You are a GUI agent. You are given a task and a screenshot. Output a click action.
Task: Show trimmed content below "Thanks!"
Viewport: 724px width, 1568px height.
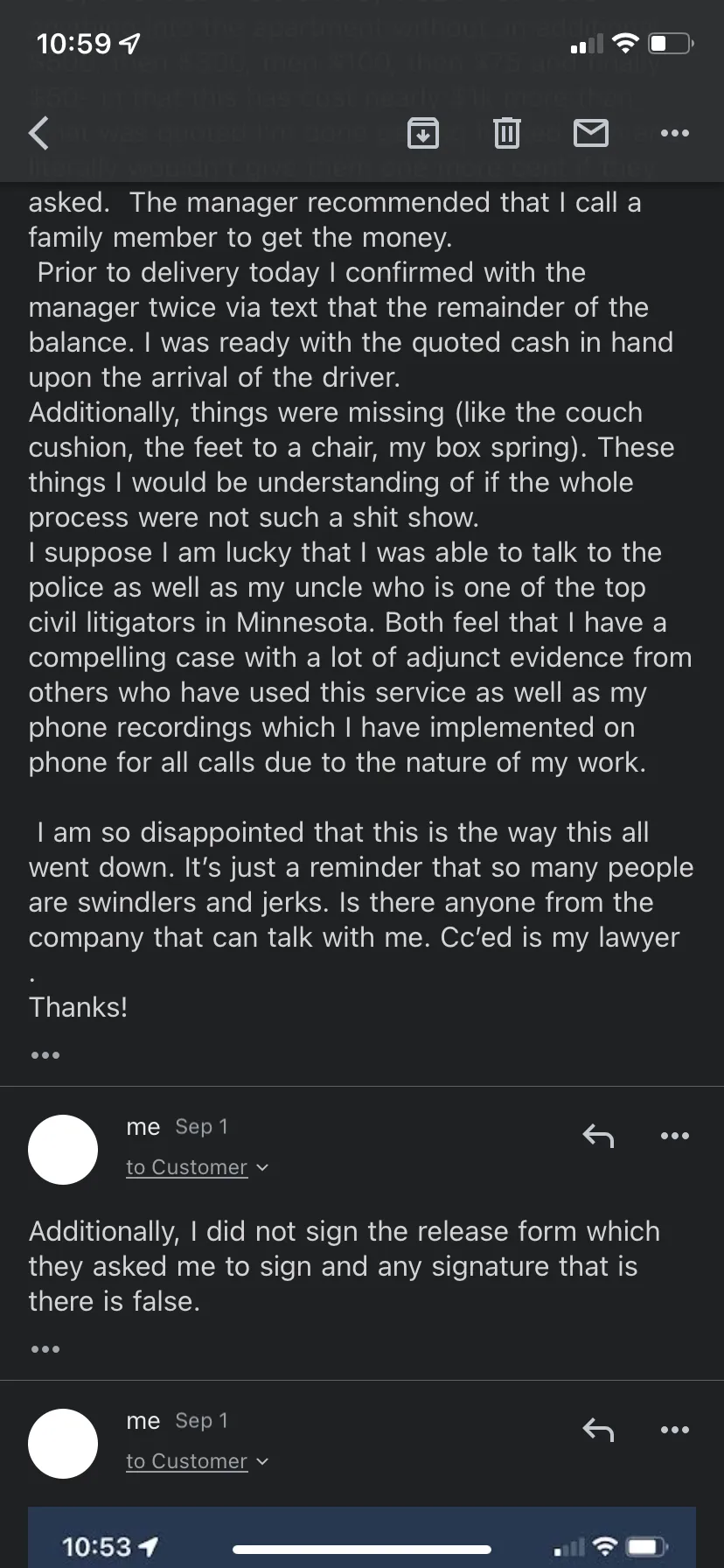[x=45, y=1055]
